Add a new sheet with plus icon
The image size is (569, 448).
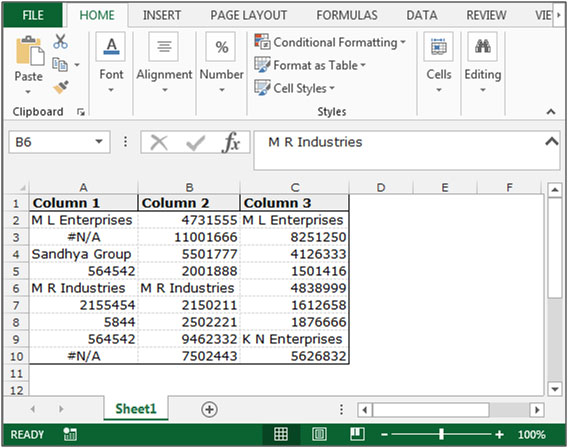coord(209,409)
